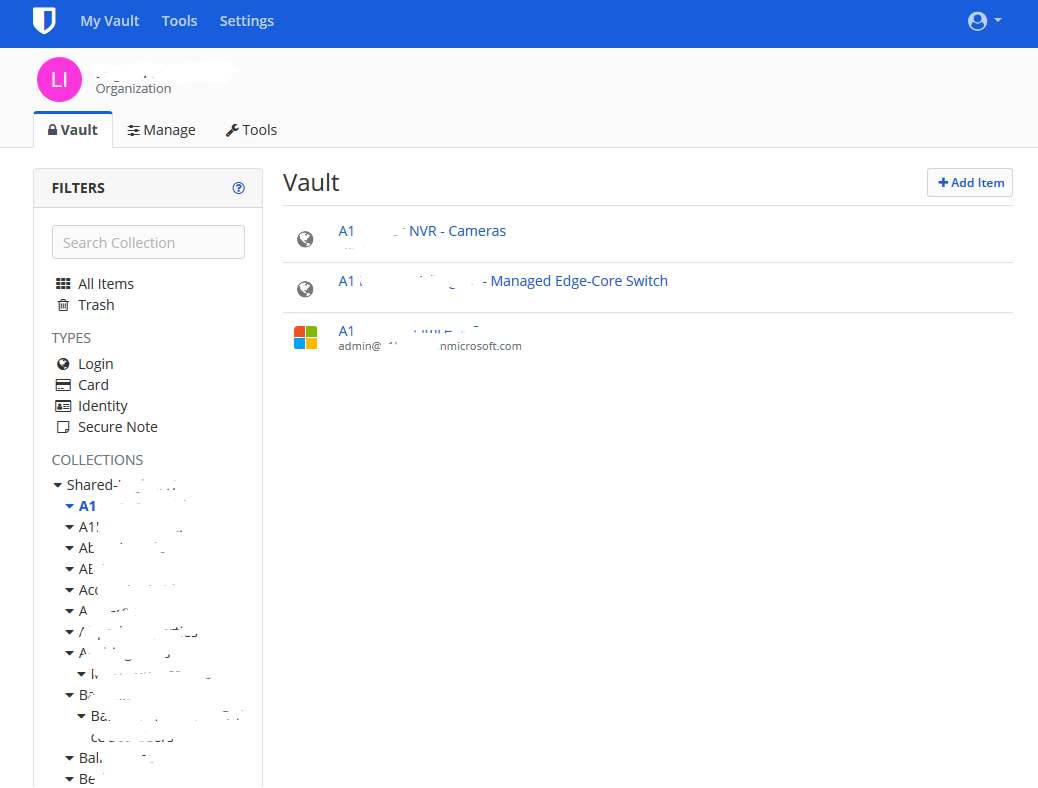Collapse the highlighted A1 collection arrow

click(x=70, y=506)
